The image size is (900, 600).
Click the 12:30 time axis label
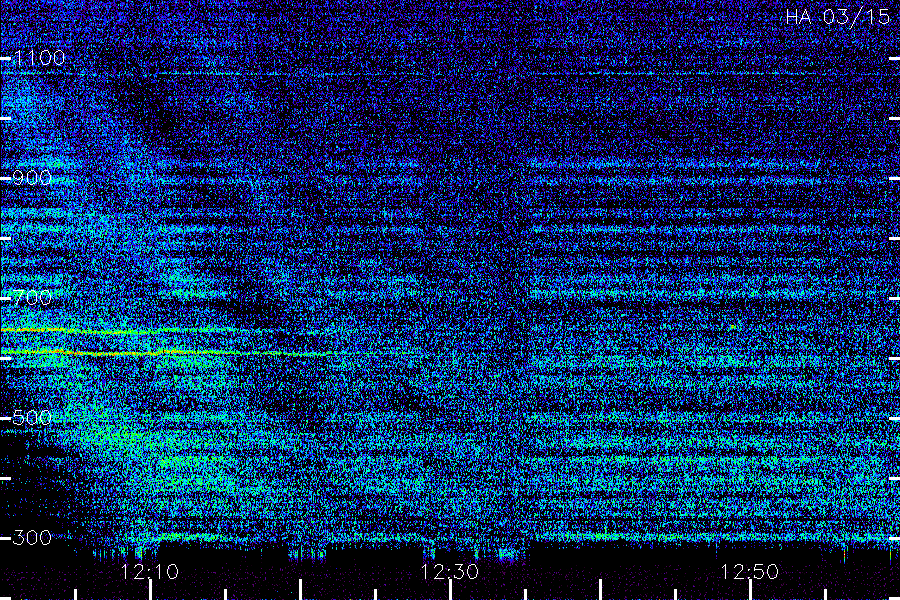point(449,572)
